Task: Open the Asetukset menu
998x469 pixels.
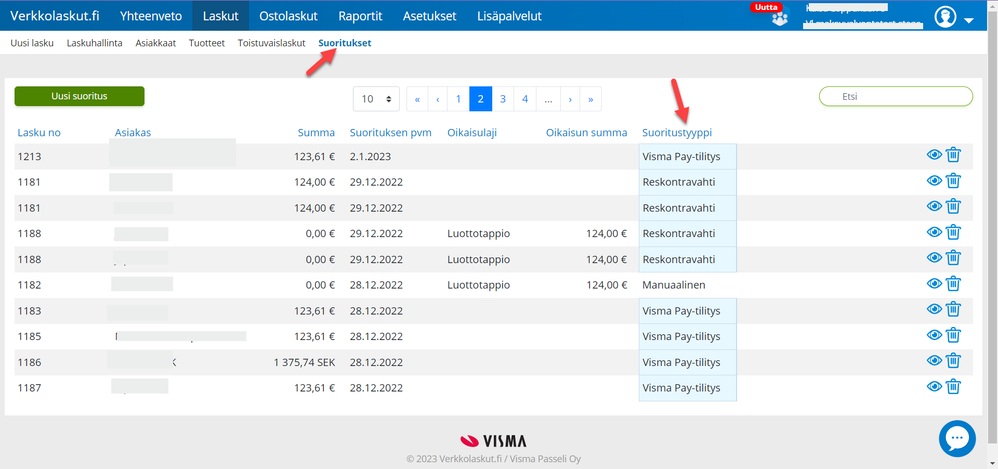Action: click(430, 16)
